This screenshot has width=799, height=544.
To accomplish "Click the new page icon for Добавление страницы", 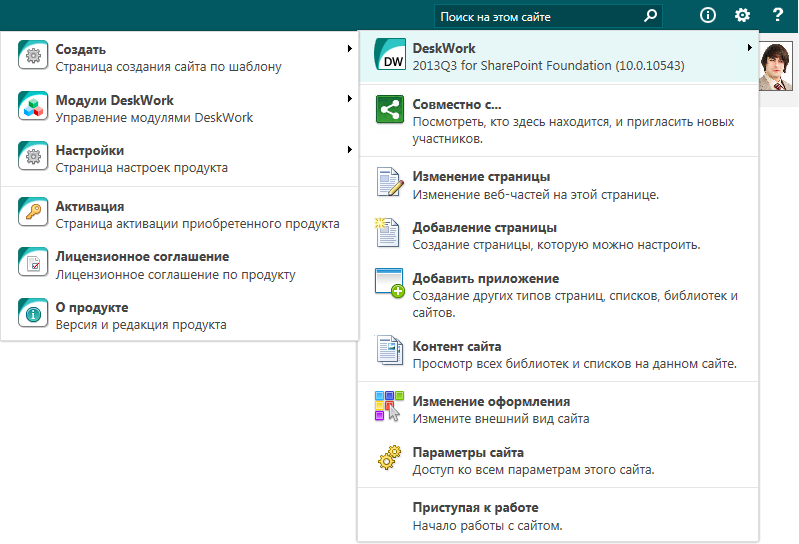I will coord(388,232).
